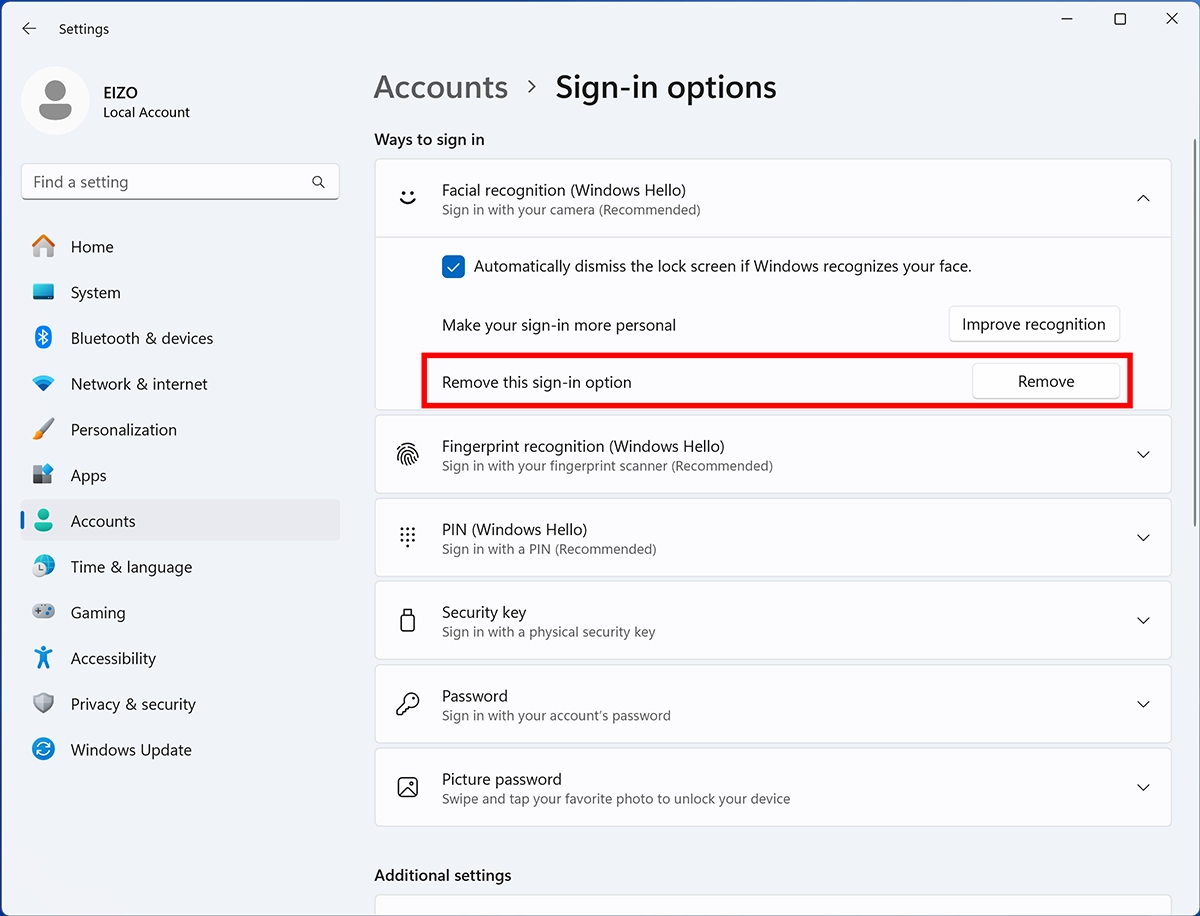Screen dimensions: 1200x916
Task: Go to Gaming settings
Action: point(180,613)
